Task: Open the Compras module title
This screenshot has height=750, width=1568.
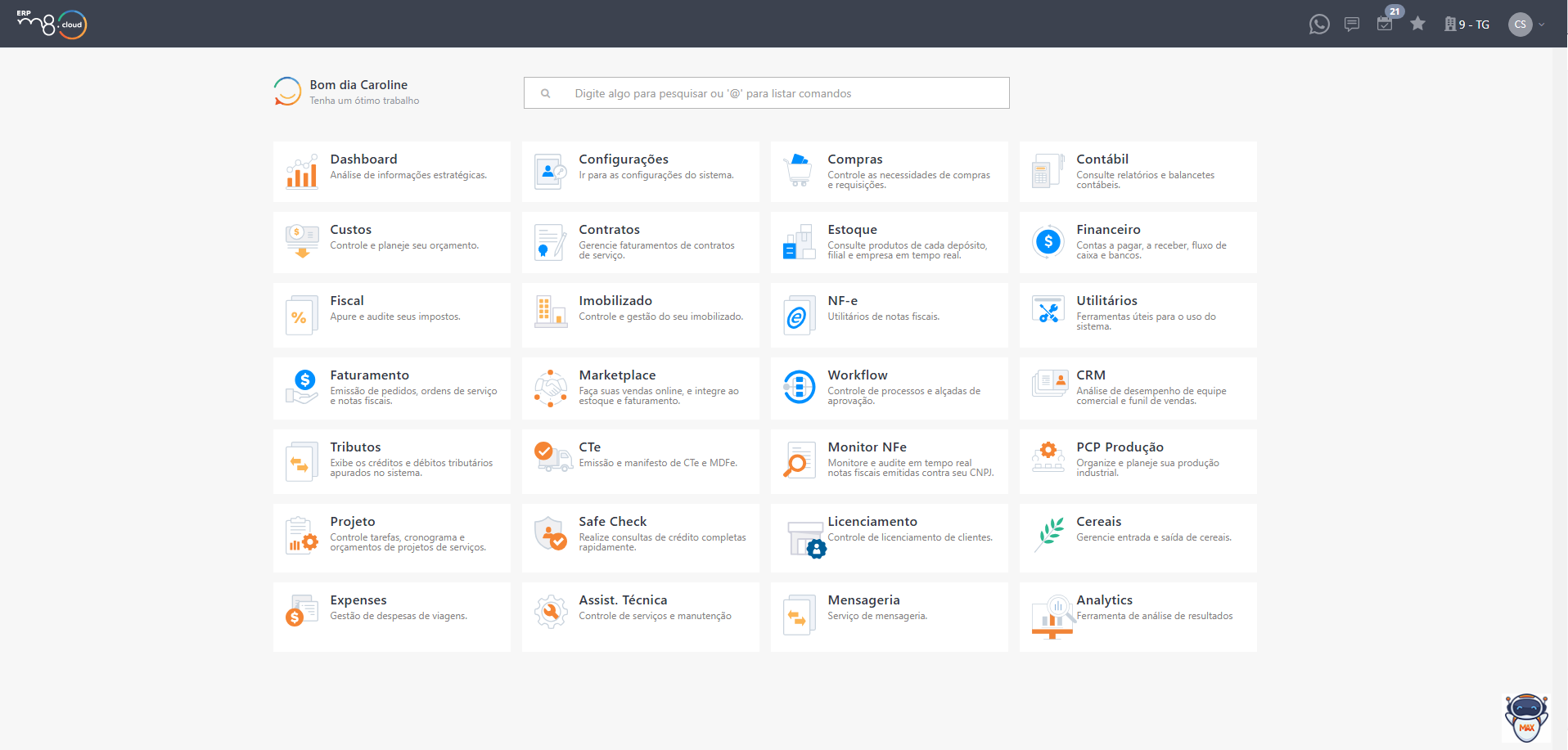Action: pyautogui.click(x=854, y=159)
